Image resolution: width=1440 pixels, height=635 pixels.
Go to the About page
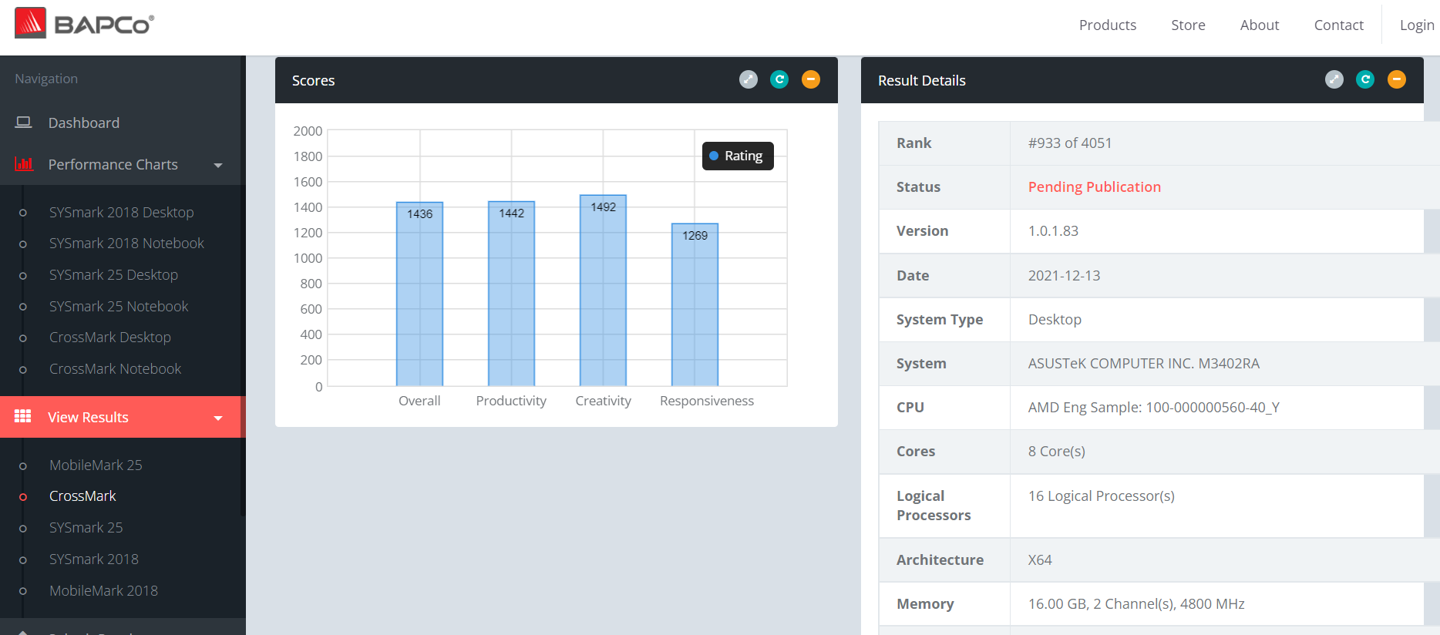tap(1259, 25)
